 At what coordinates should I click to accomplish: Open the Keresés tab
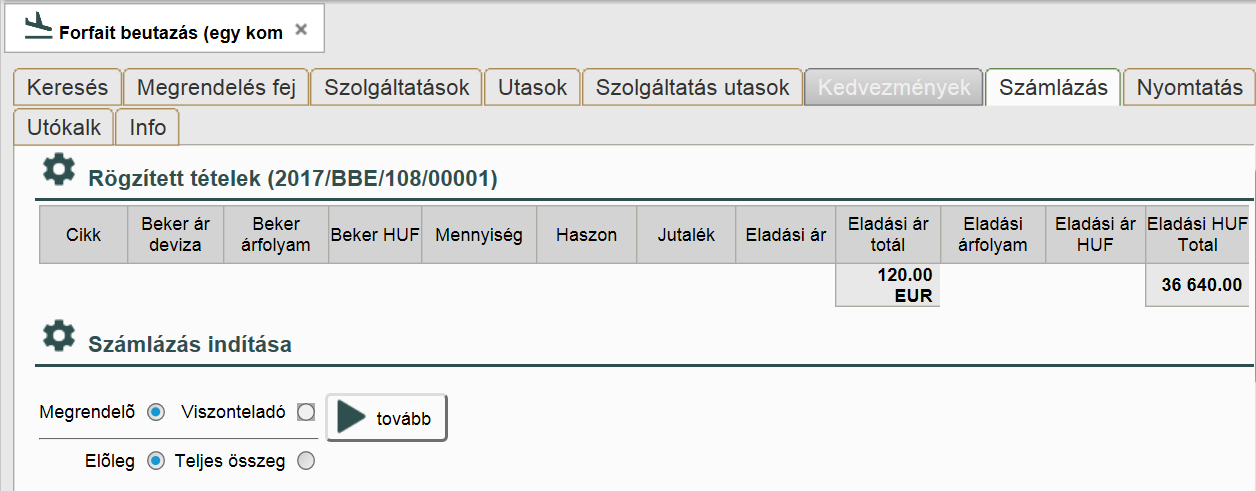[67, 88]
